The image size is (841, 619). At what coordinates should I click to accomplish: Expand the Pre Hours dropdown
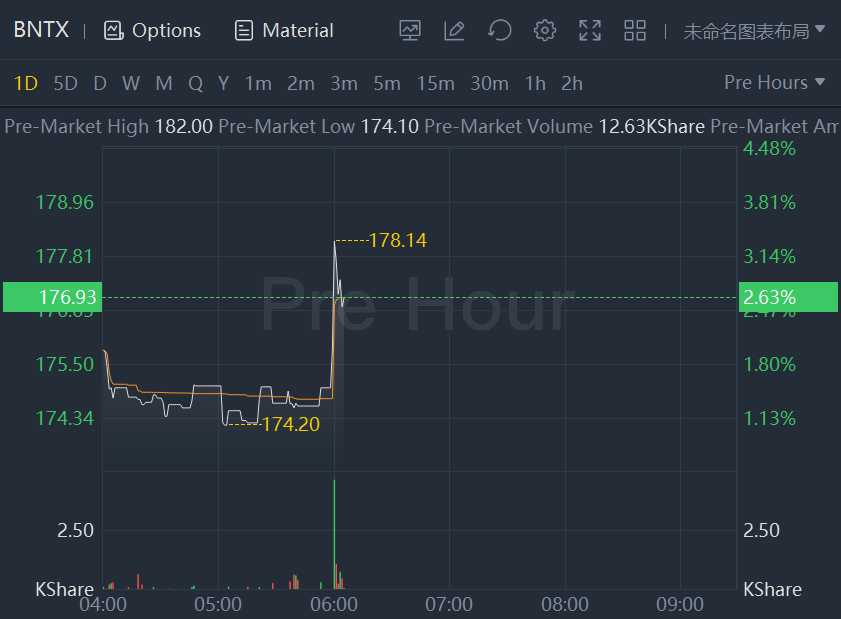(775, 82)
